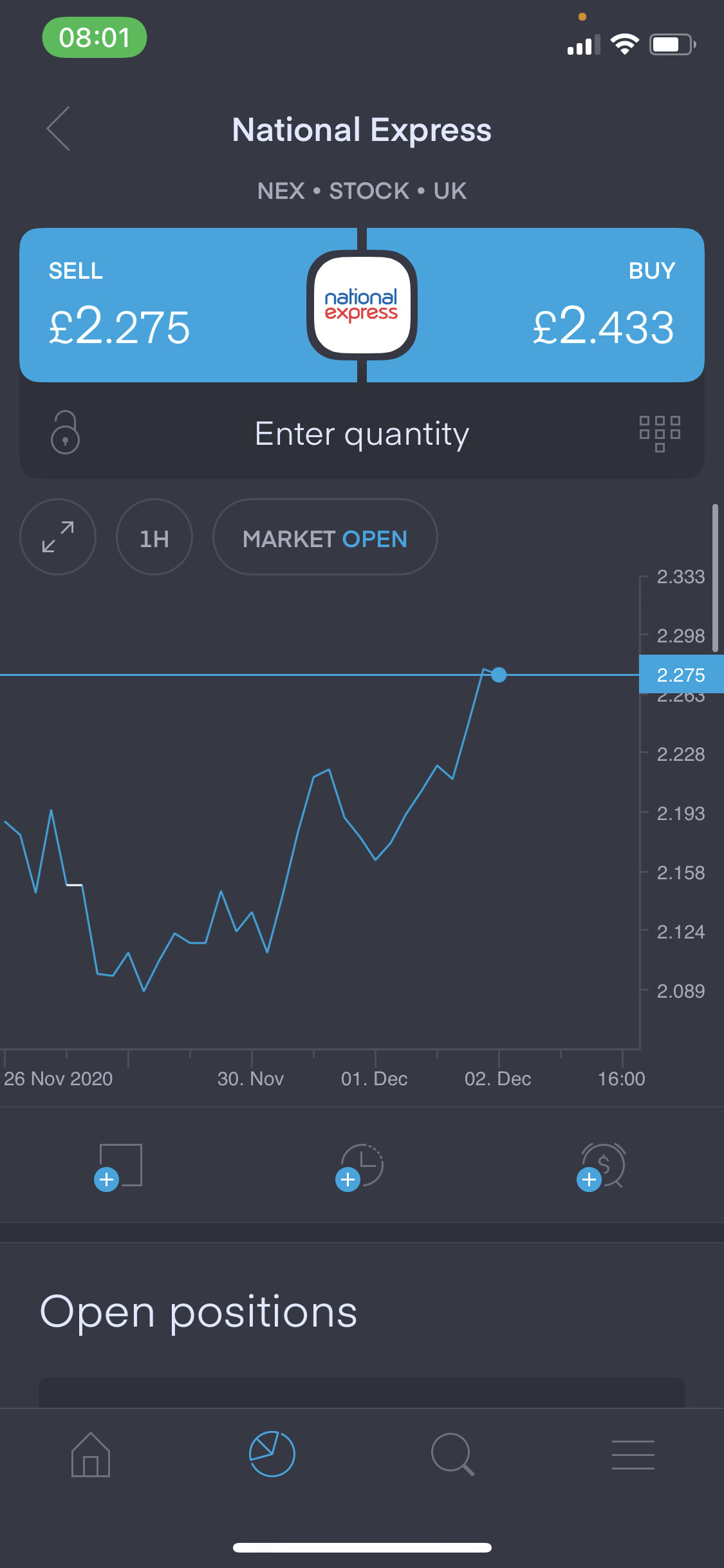Tap the Market Open status button
The image size is (724, 1568).
pos(325,537)
